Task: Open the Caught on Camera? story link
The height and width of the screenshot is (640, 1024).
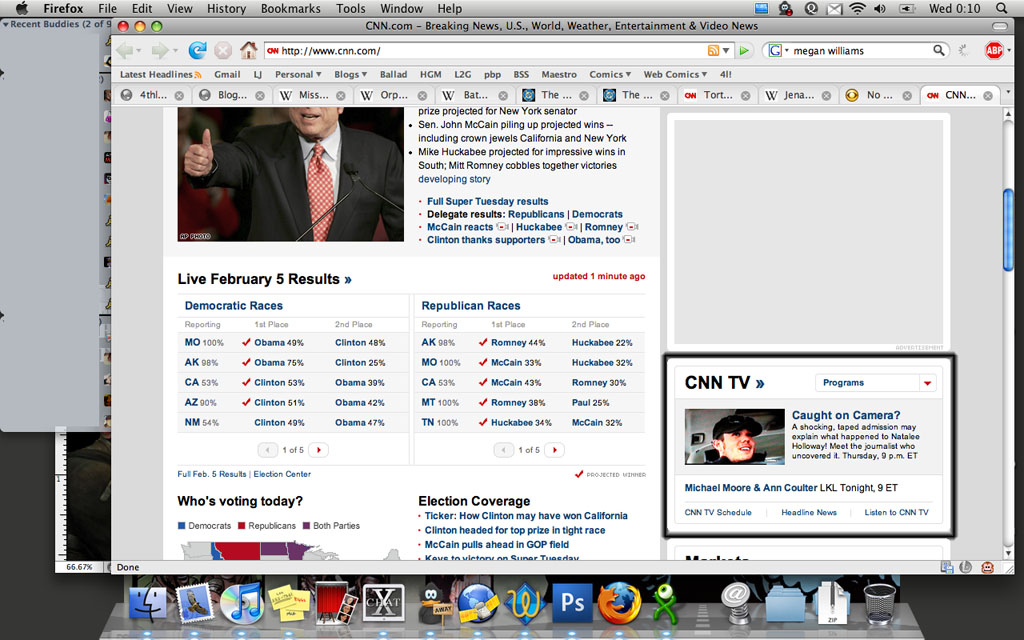Action: point(846,415)
